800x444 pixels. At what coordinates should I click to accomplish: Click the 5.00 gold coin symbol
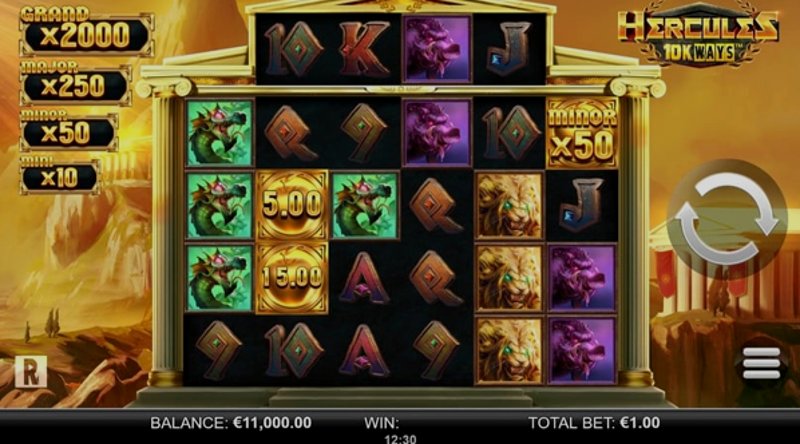(292, 205)
